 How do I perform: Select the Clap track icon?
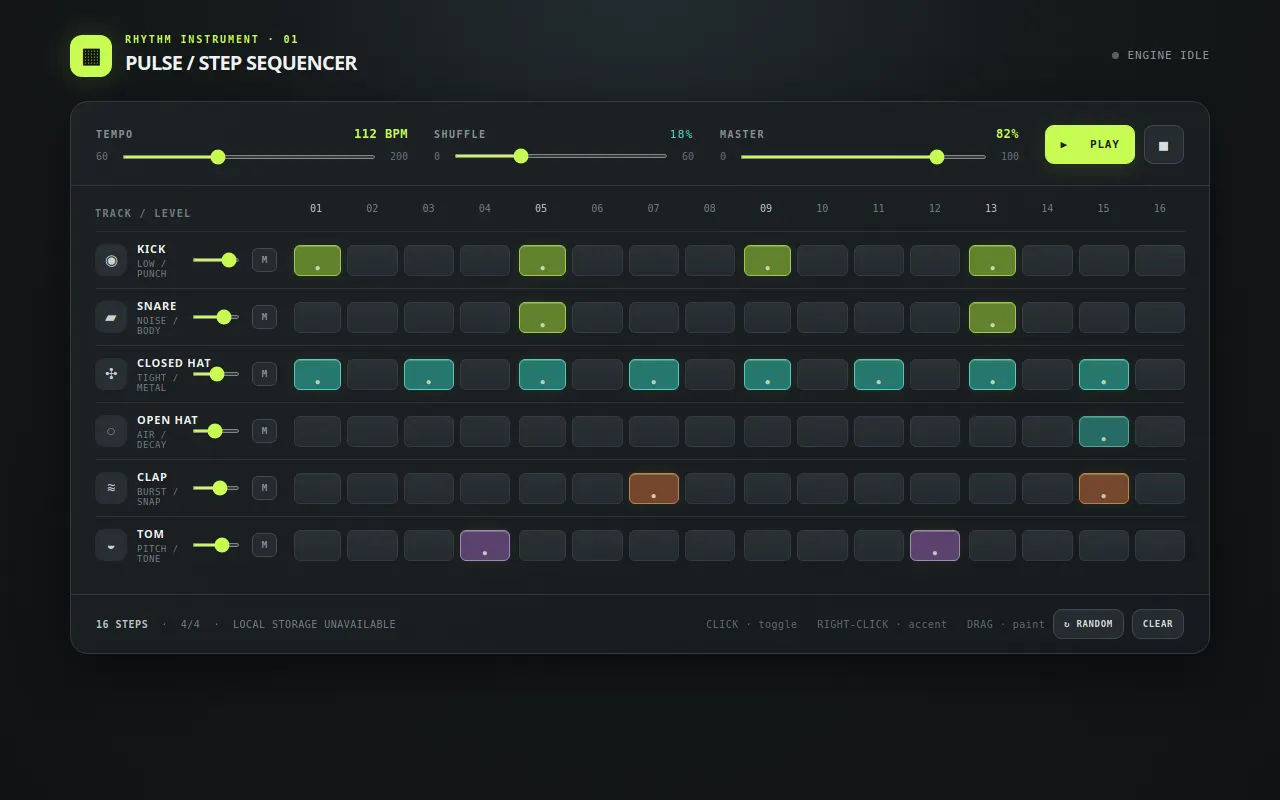[x=111, y=488]
